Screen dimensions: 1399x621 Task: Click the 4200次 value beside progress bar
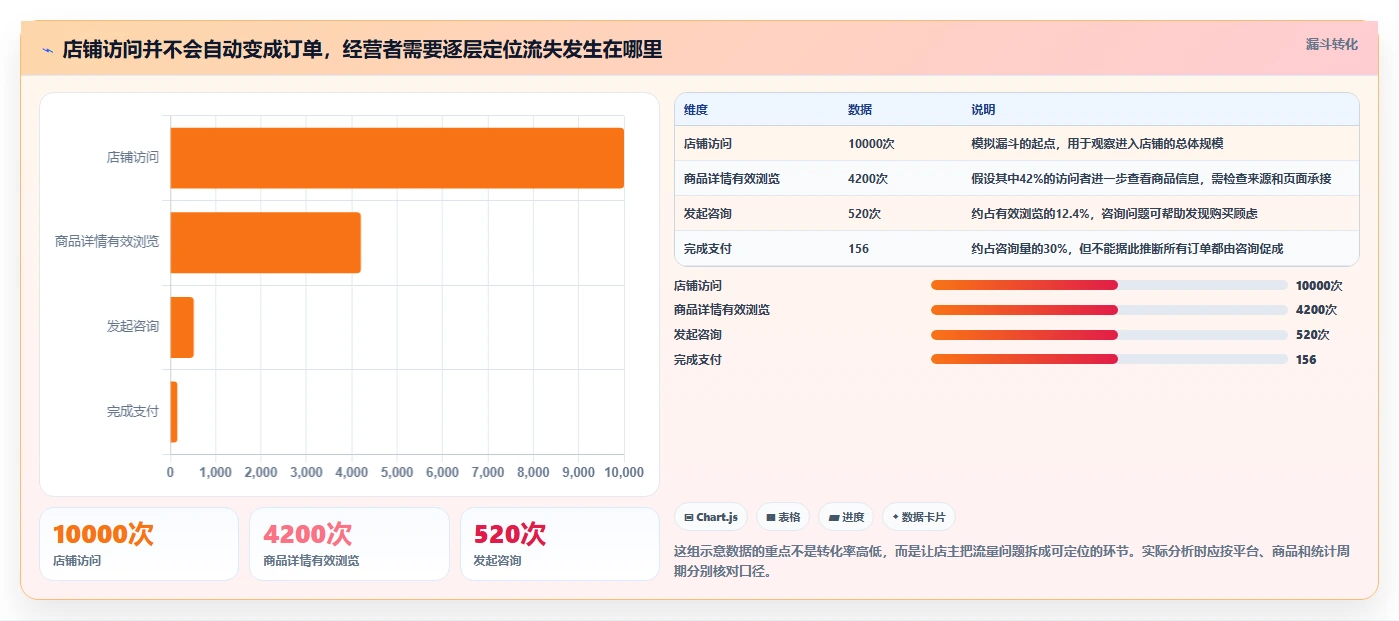point(1316,310)
